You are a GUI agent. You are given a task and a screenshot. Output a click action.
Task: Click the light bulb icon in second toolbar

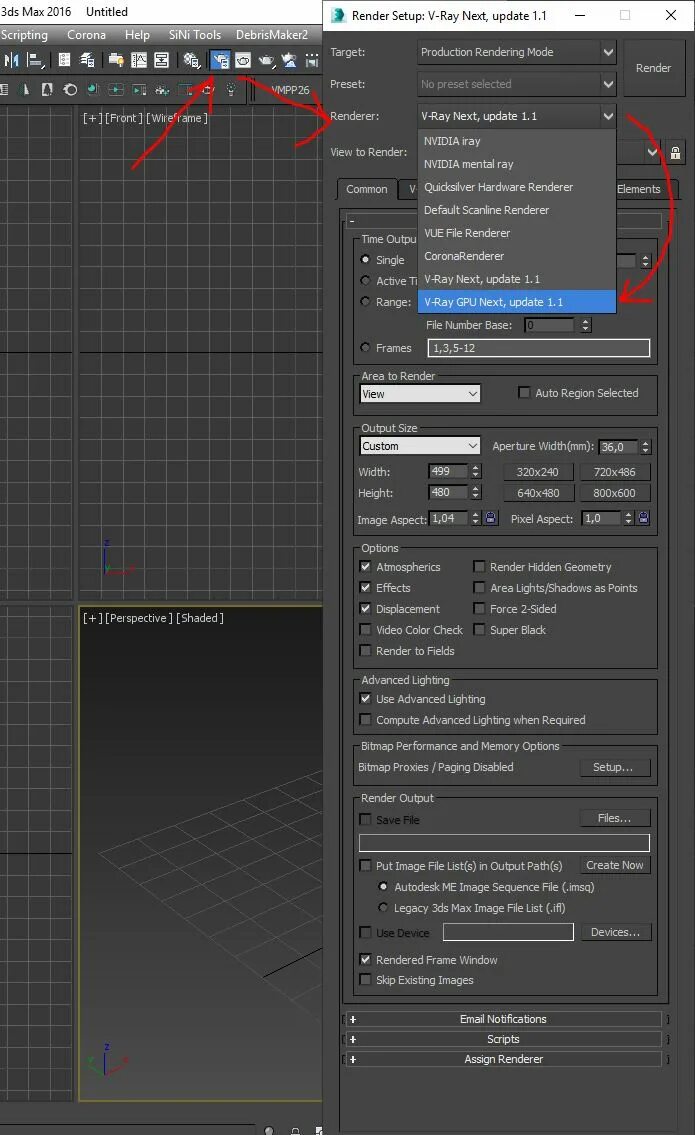[x=231, y=90]
